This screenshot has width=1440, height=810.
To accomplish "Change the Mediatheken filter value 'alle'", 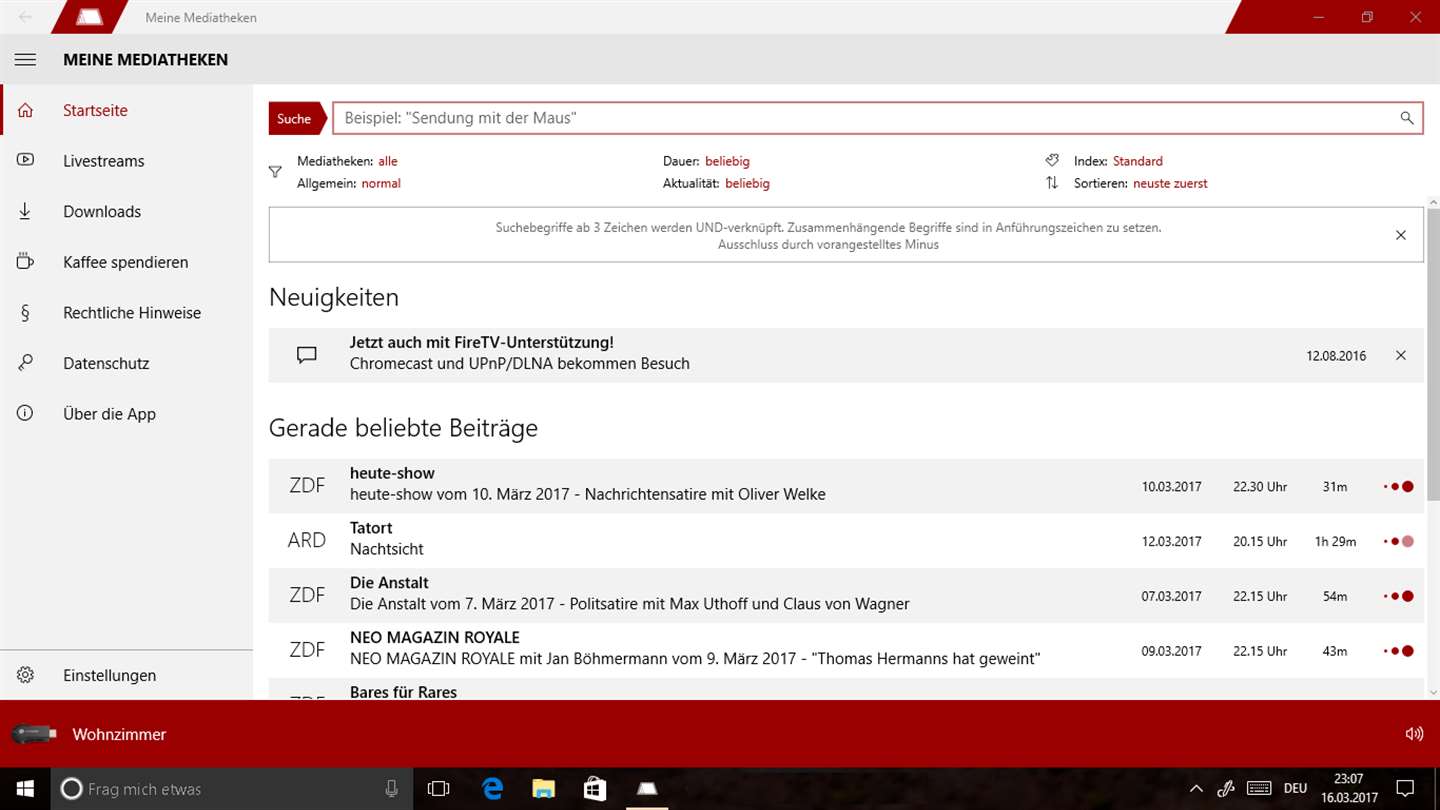I will 388,161.
